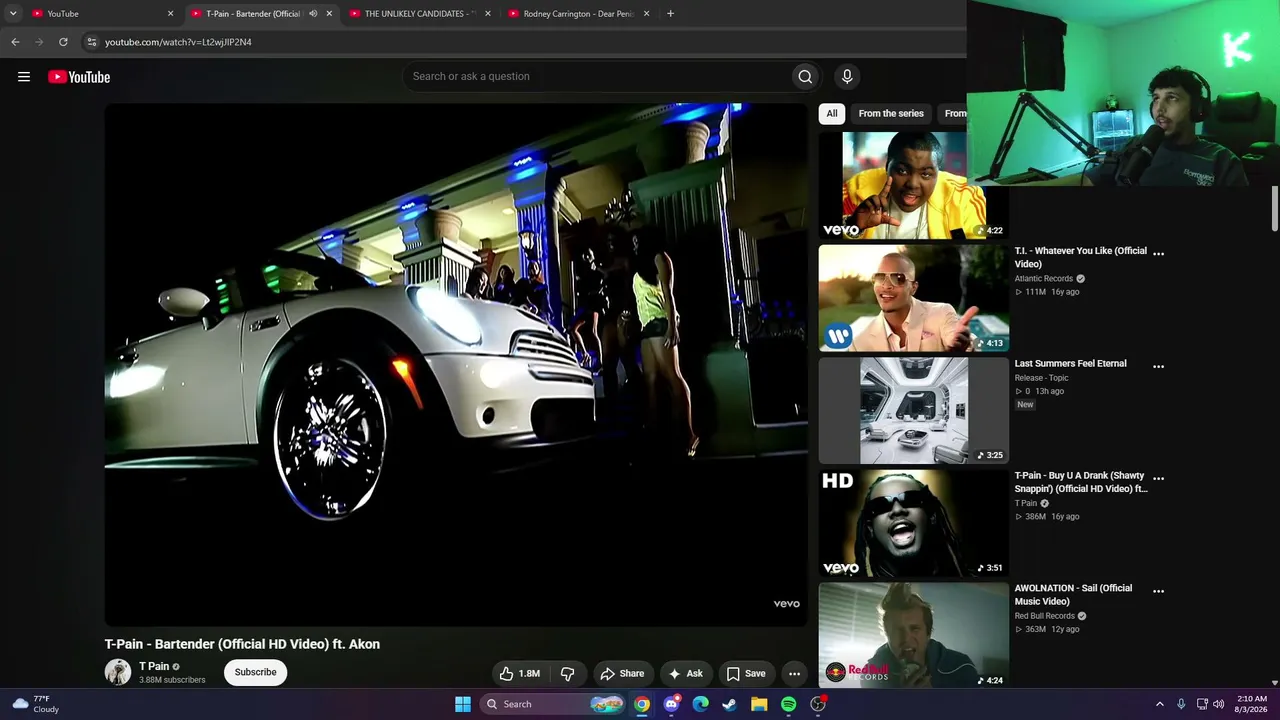Click the video player to pause
Screen dimensions: 1280x720
coord(456,365)
